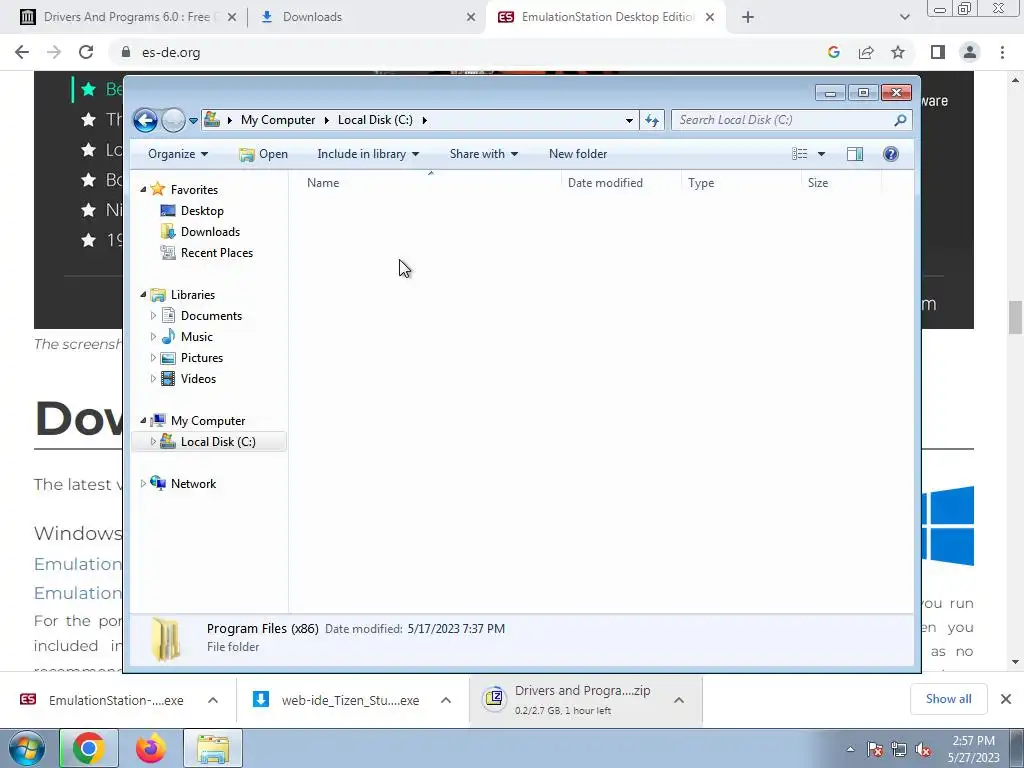Click Open in Explorer toolbar
The image size is (1024, 768).
(264, 154)
